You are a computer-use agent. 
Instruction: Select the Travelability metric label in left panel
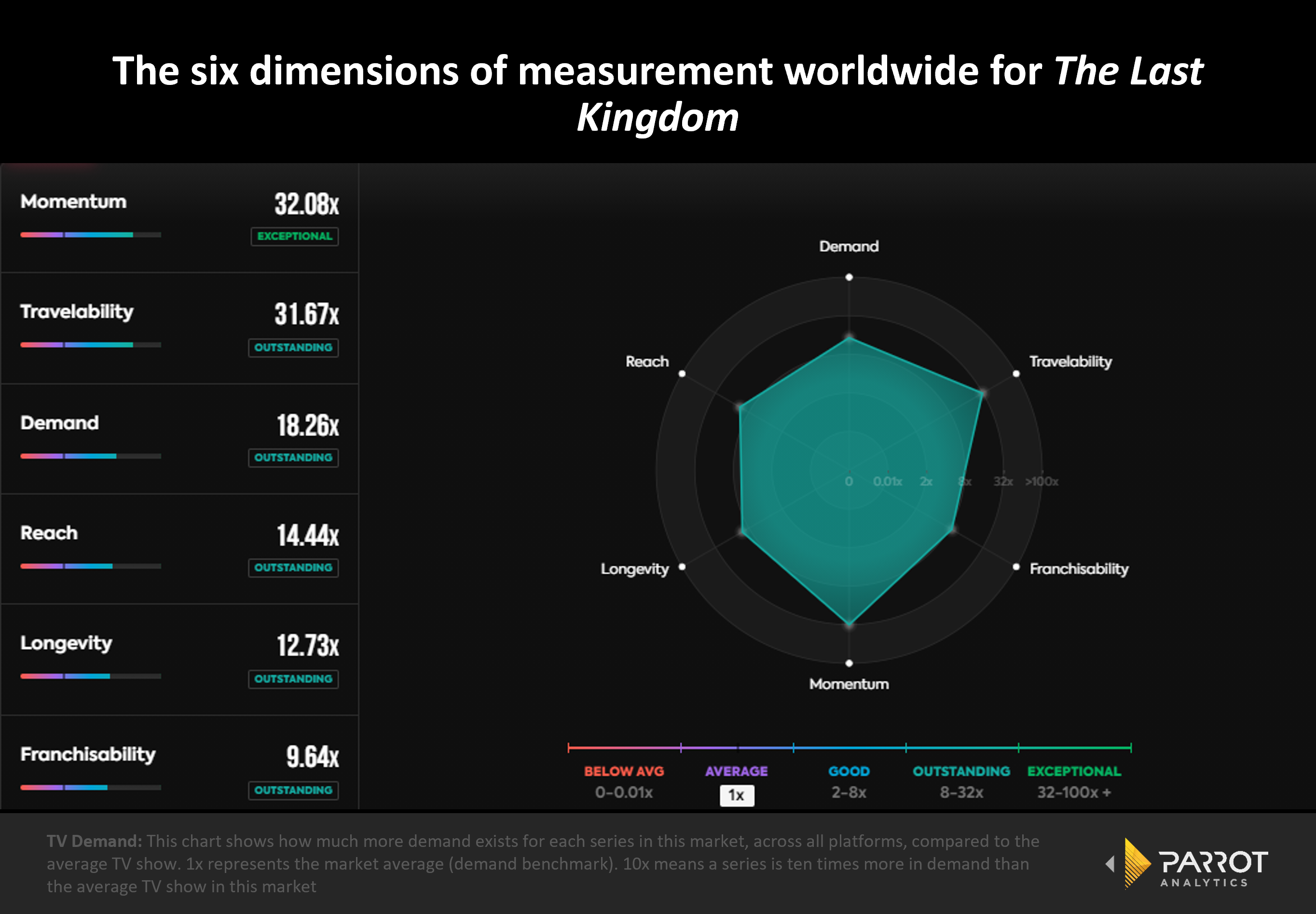click(x=77, y=312)
